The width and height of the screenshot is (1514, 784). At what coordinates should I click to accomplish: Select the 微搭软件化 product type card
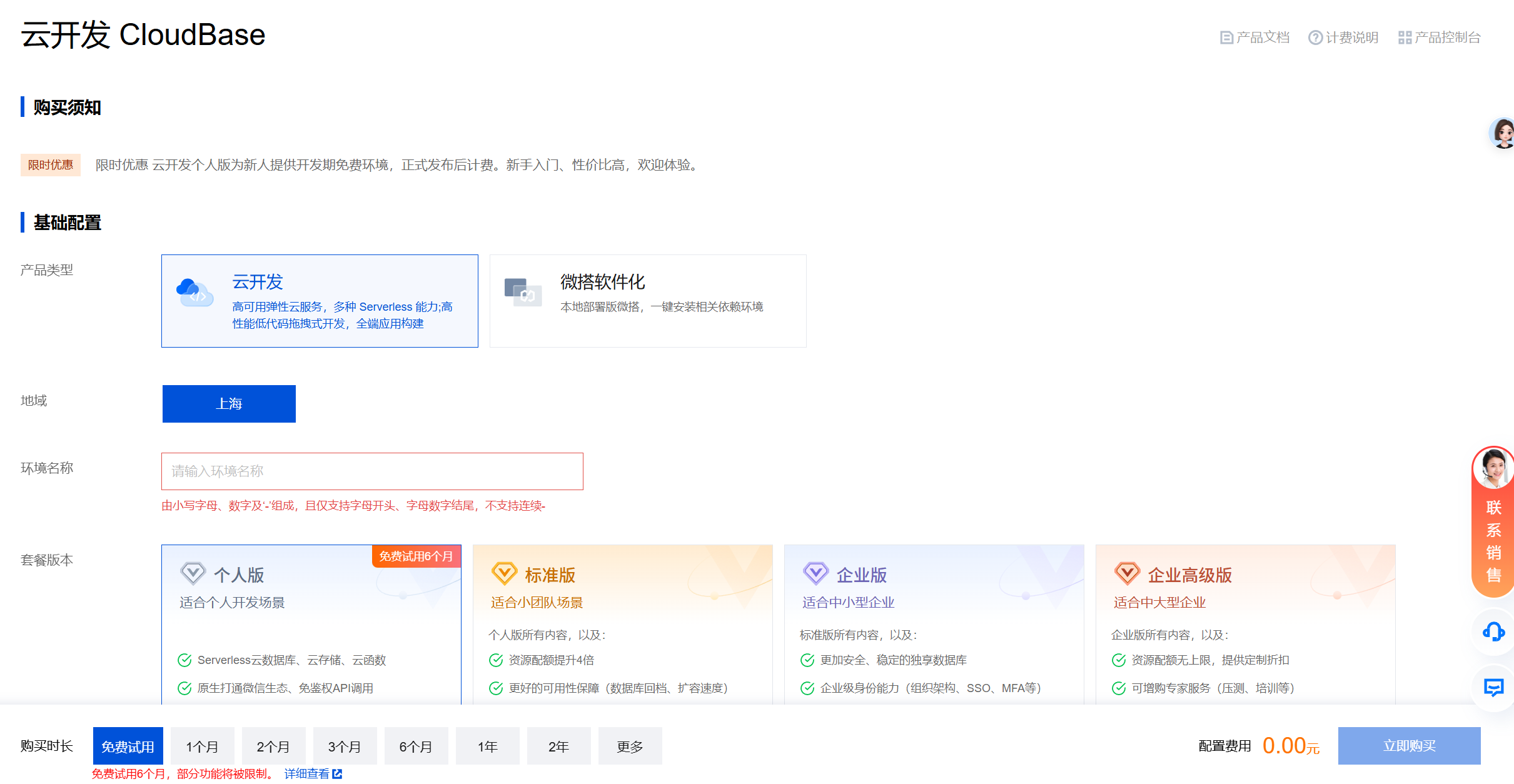coord(648,301)
